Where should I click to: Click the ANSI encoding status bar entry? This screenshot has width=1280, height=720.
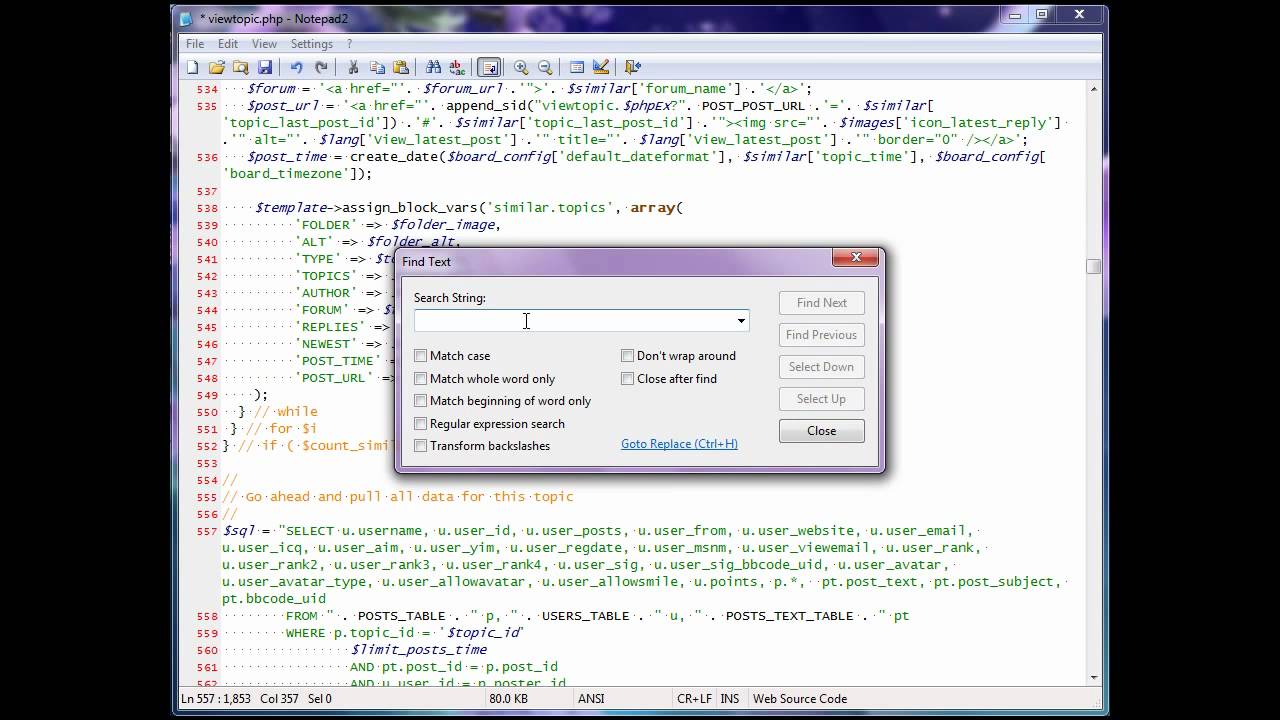pyautogui.click(x=591, y=699)
